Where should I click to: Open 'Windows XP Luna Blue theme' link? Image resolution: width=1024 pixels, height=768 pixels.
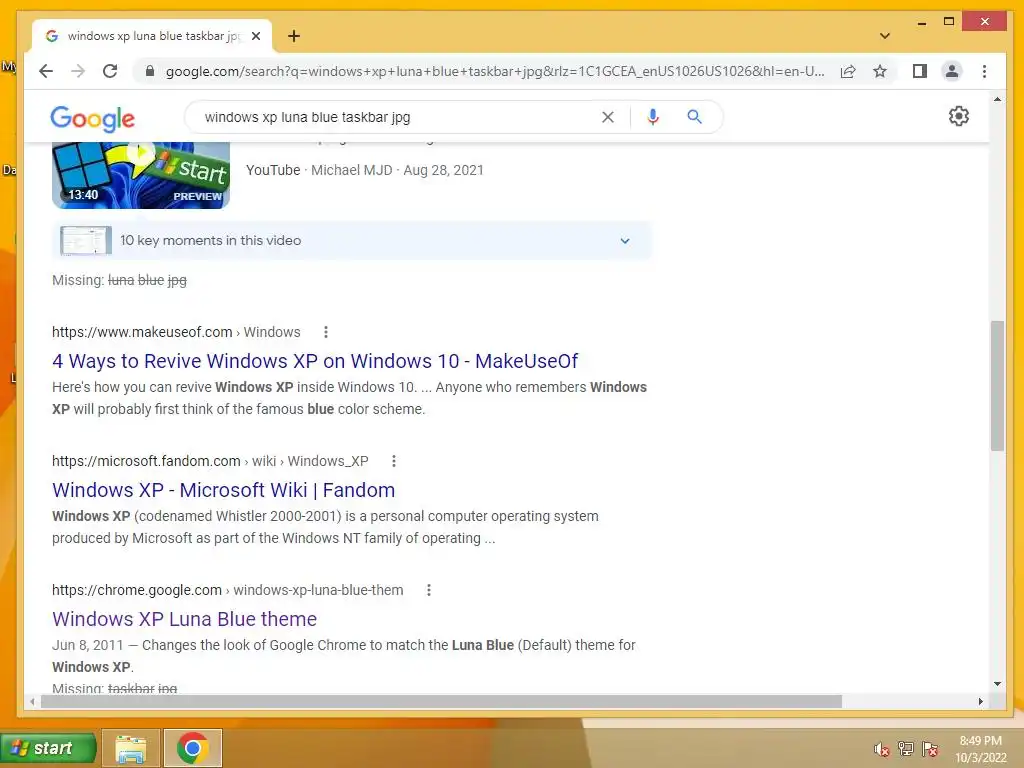(x=184, y=618)
